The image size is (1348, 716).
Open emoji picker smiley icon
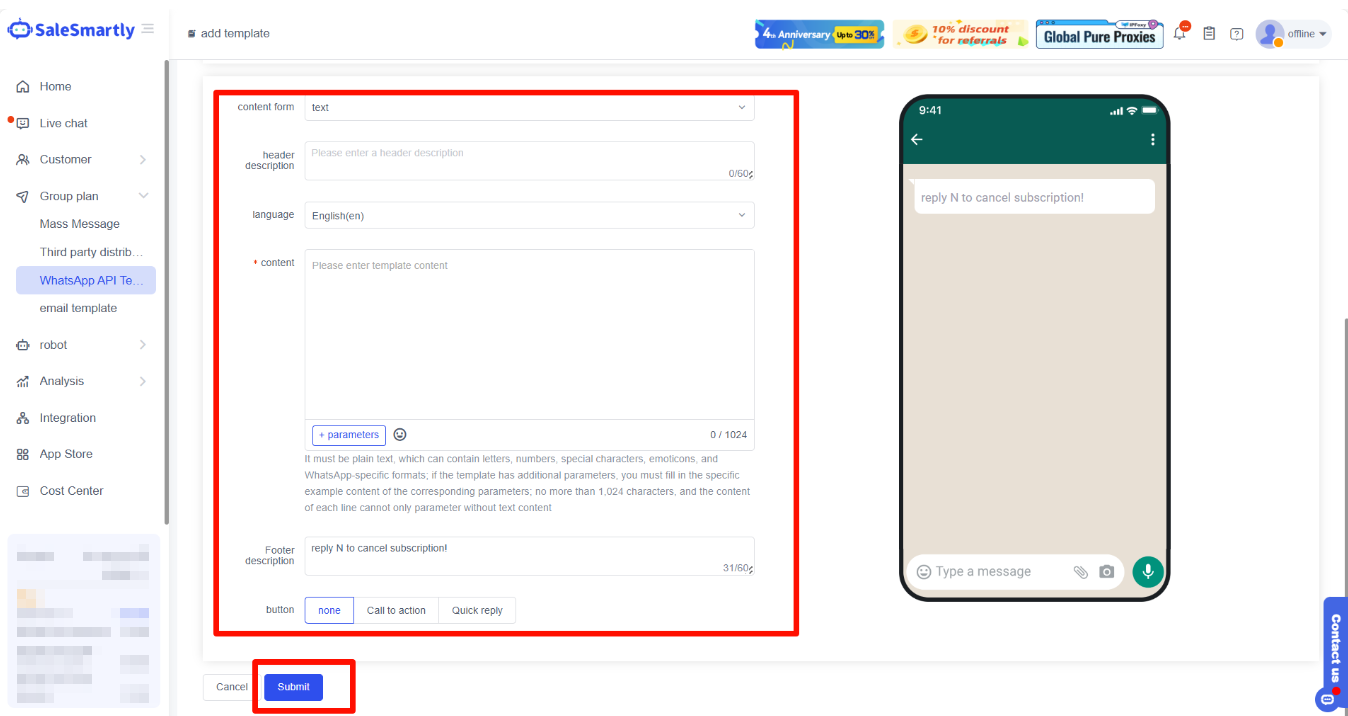(x=400, y=435)
